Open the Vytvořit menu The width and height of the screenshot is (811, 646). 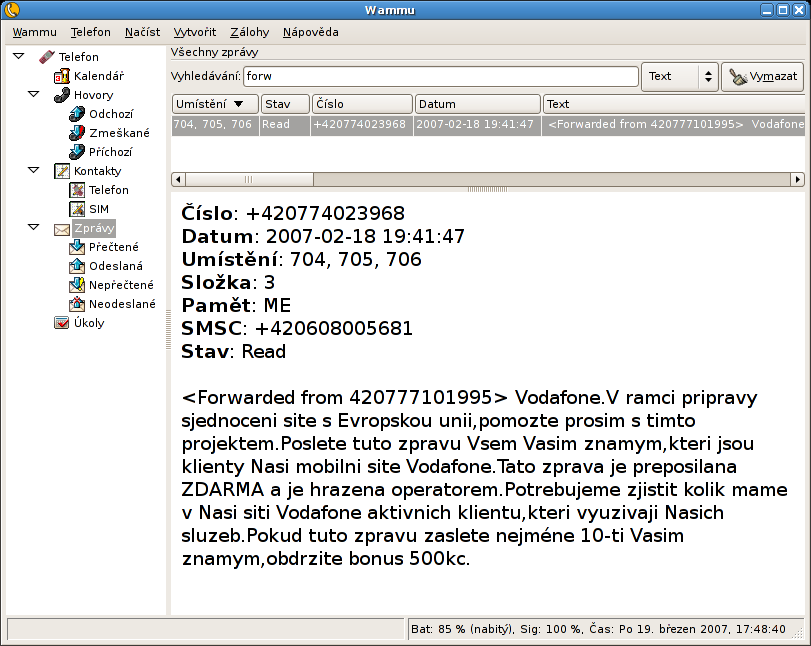[195, 32]
